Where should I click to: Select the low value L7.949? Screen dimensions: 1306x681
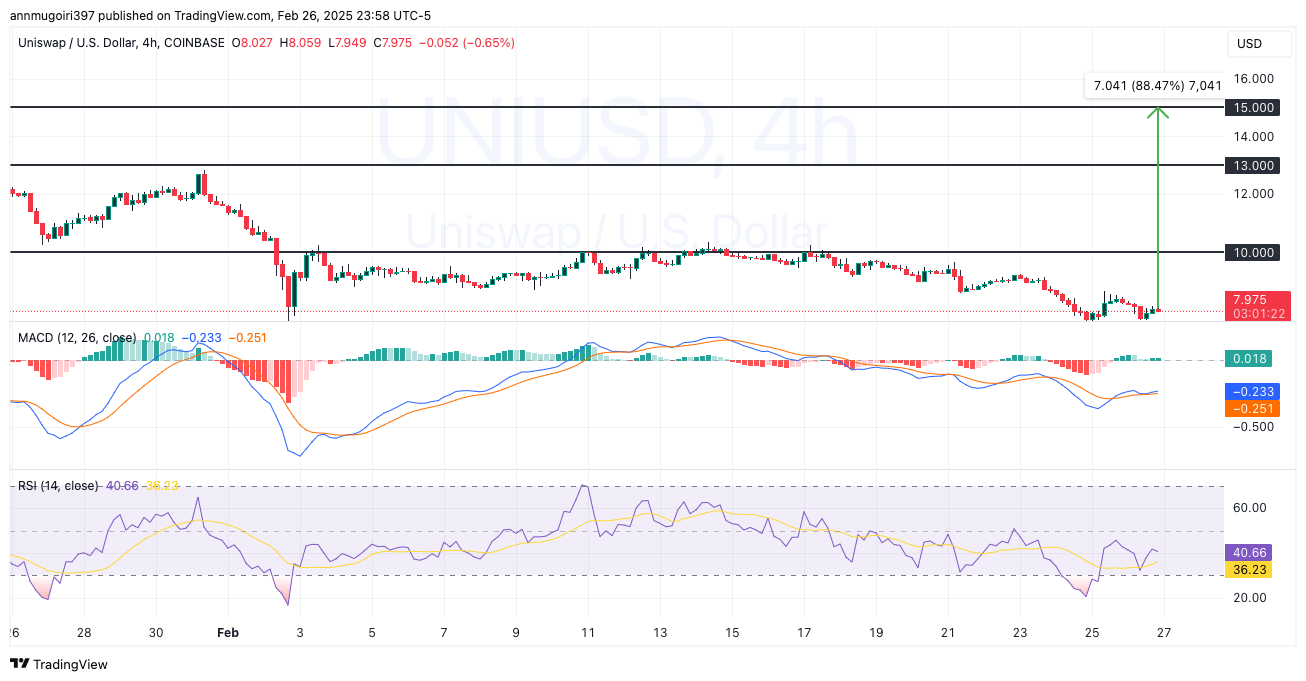347,43
